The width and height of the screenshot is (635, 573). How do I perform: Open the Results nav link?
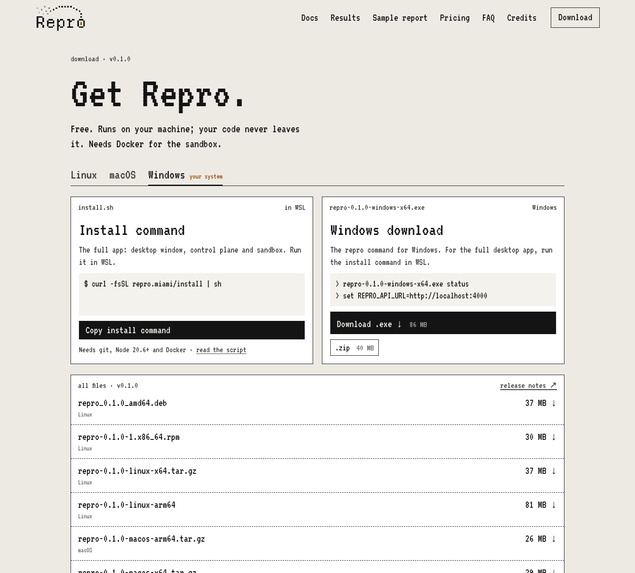pyautogui.click(x=345, y=18)
